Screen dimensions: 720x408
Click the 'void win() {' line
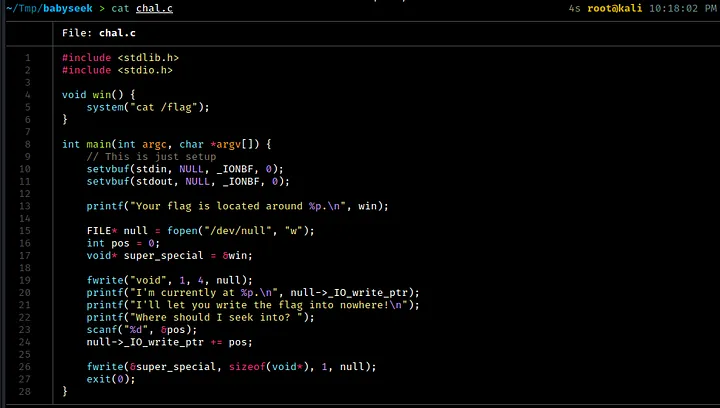(99, 95)
